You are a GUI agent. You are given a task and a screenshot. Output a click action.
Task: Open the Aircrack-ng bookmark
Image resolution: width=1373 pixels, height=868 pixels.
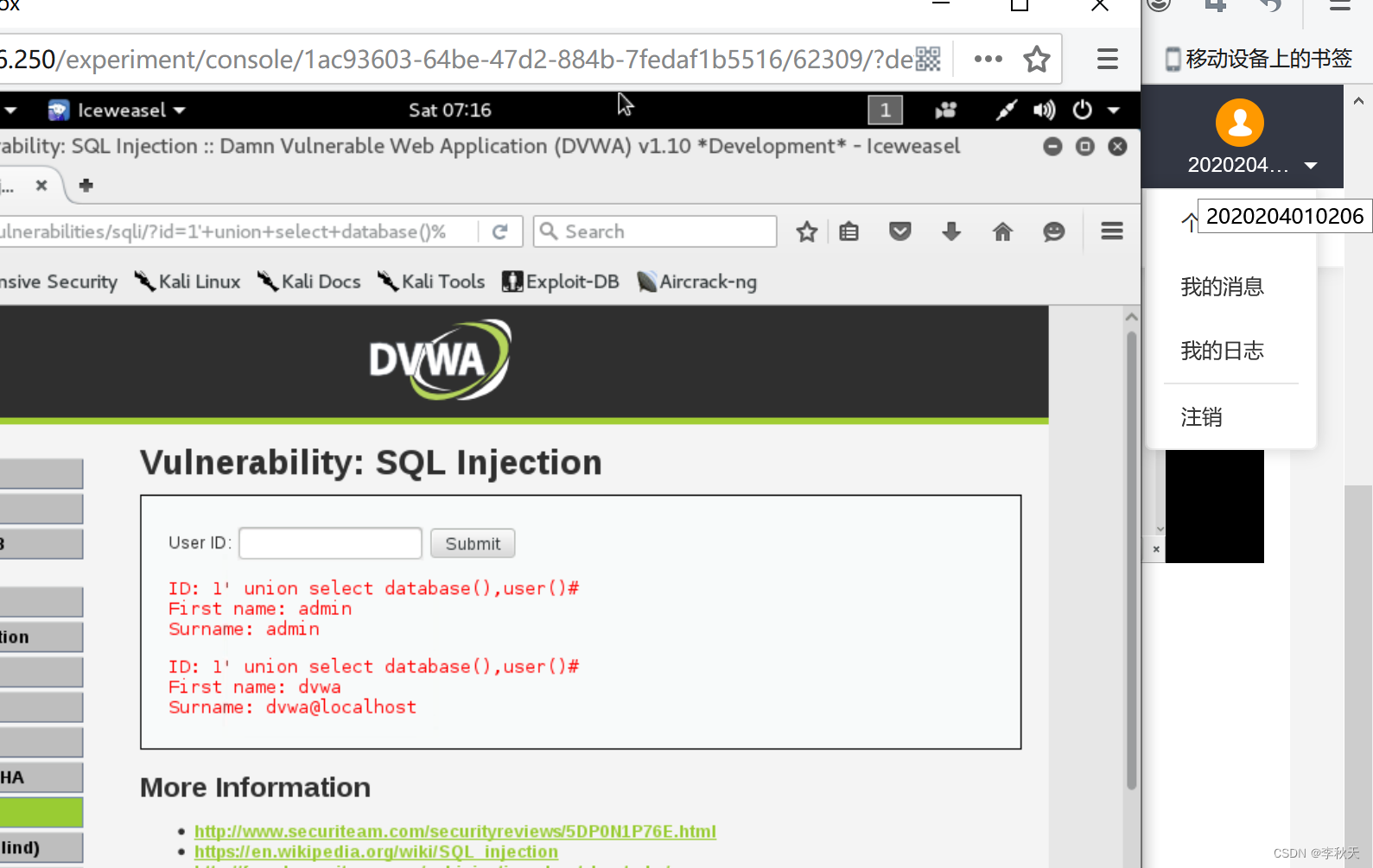[x=696, y=282]
